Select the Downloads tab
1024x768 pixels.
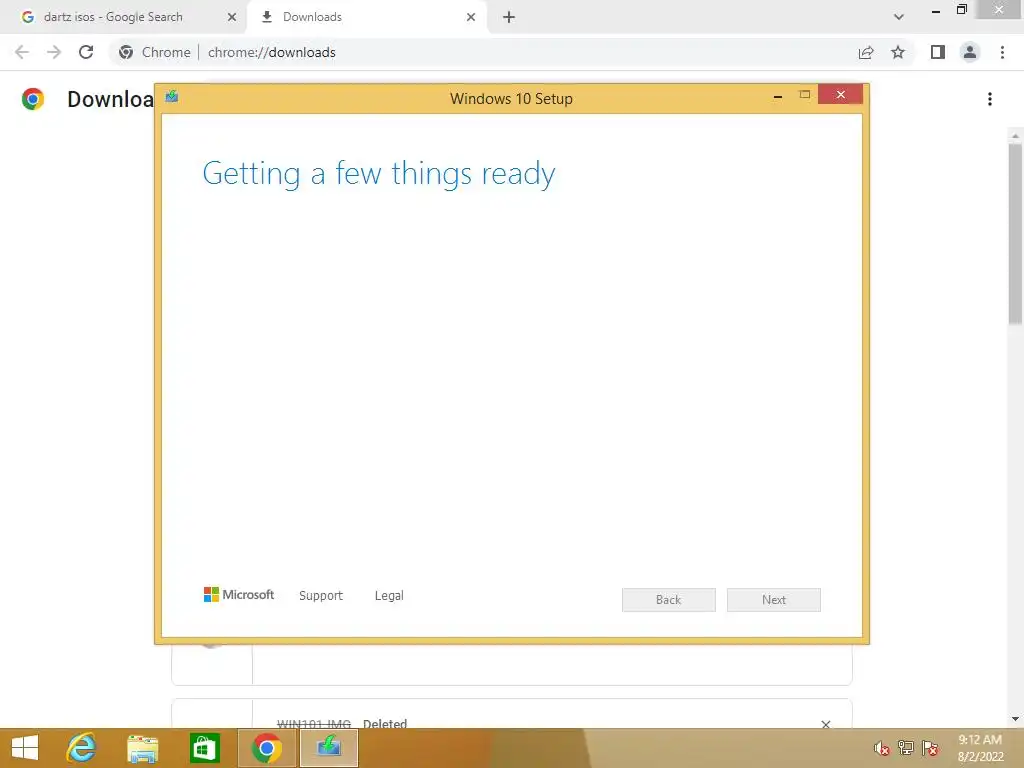point(366,17)
